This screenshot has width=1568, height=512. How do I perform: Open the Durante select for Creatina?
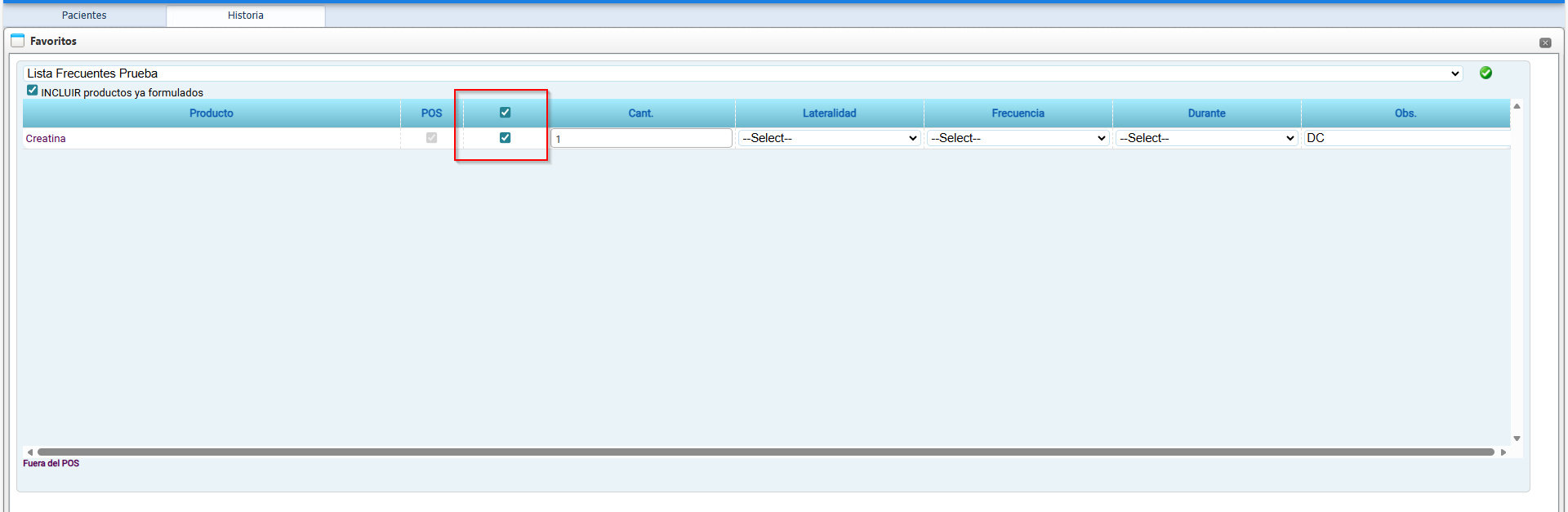coord(1206,138)
